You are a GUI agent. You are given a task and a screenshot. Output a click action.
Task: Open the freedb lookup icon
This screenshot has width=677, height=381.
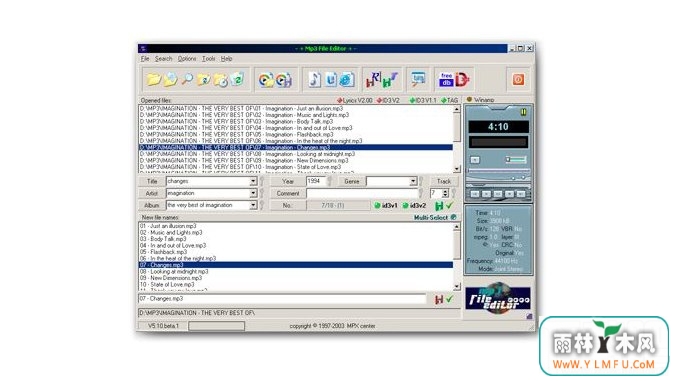pos(446,79)
